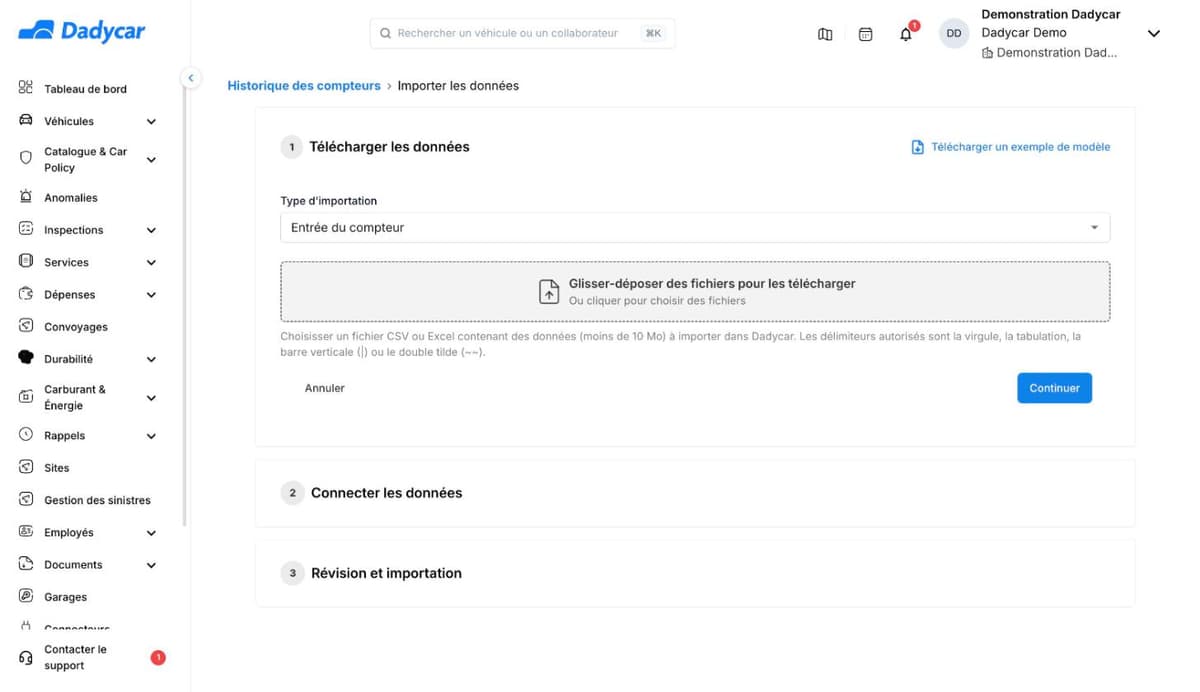Expand the Véhicules submenu chevron

[151, 122]
